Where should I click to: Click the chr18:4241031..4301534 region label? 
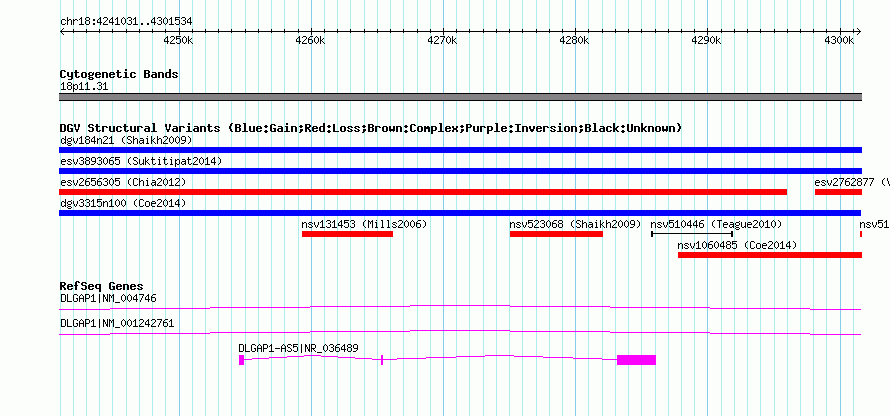click(126, 22)
